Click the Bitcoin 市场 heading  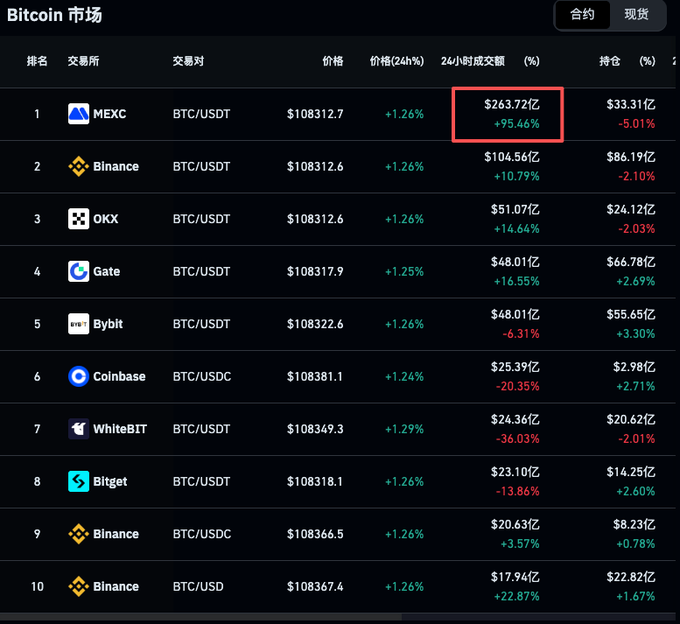tap(55, 15)
